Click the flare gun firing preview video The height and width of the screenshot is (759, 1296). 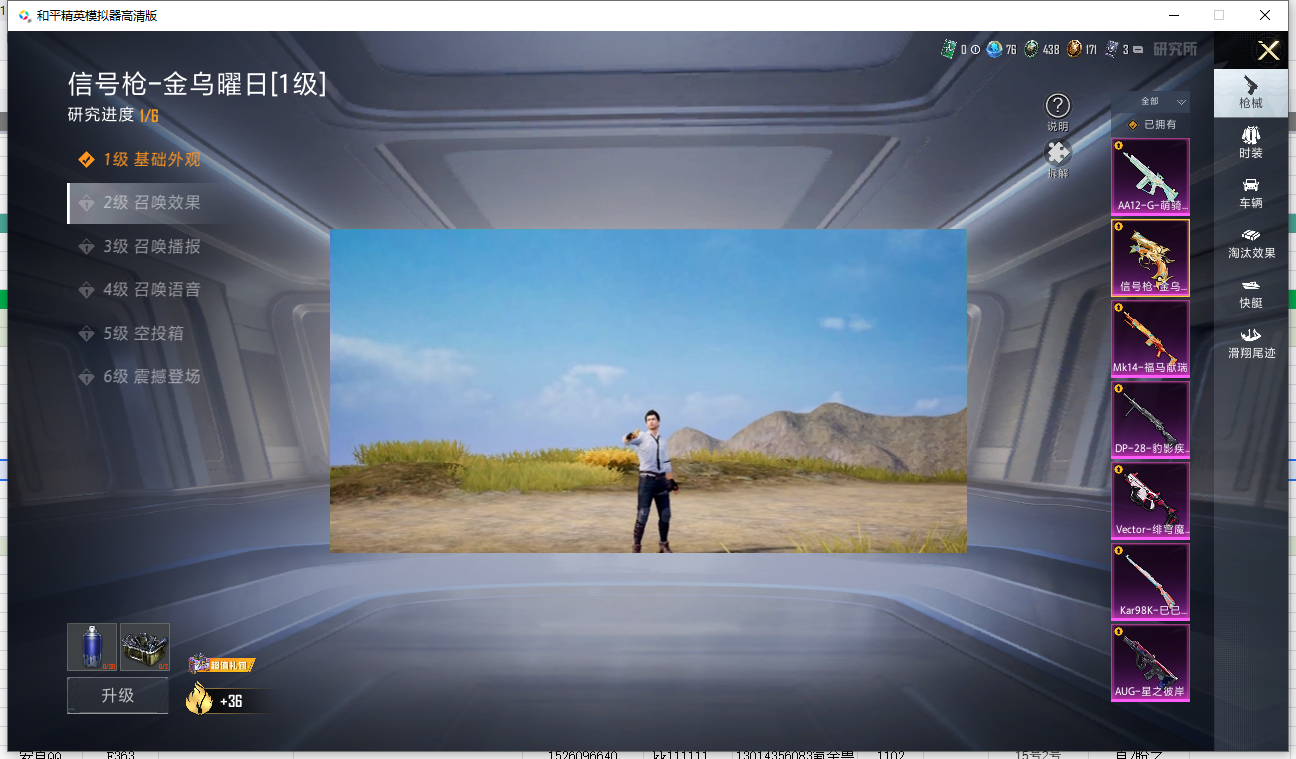(648, 391)
